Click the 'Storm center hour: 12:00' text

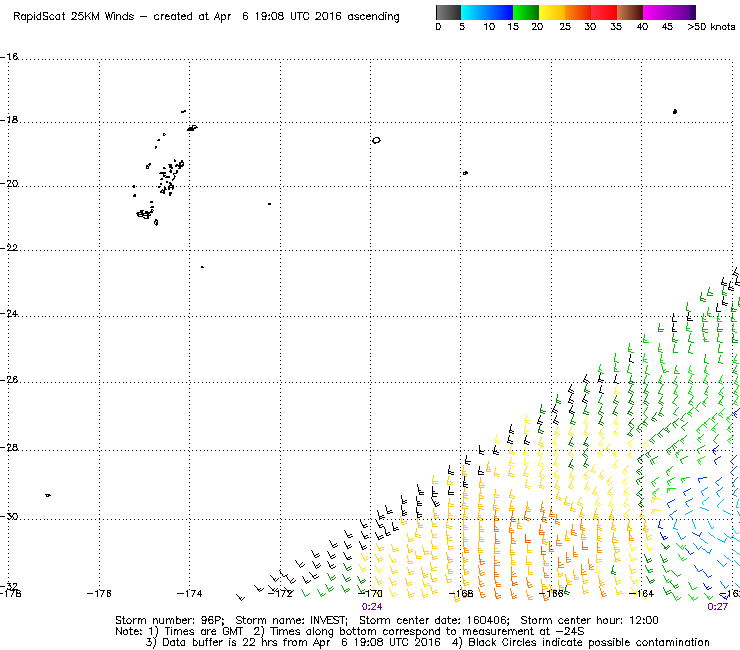point(589,620)
